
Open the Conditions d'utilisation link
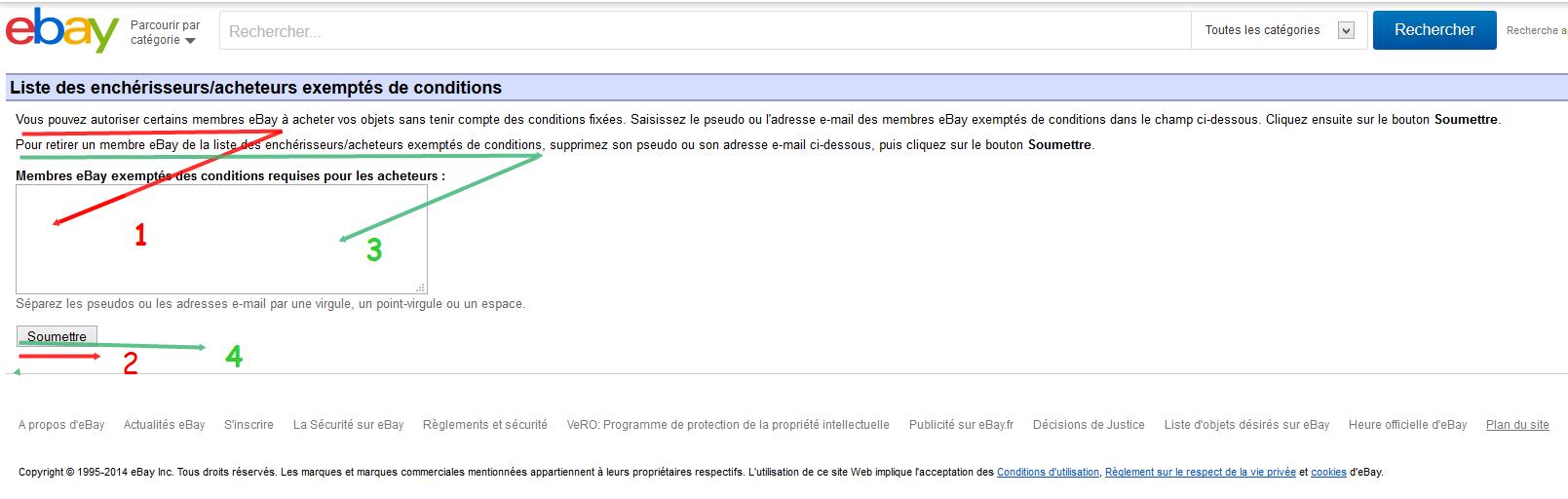pos(1048,472)
